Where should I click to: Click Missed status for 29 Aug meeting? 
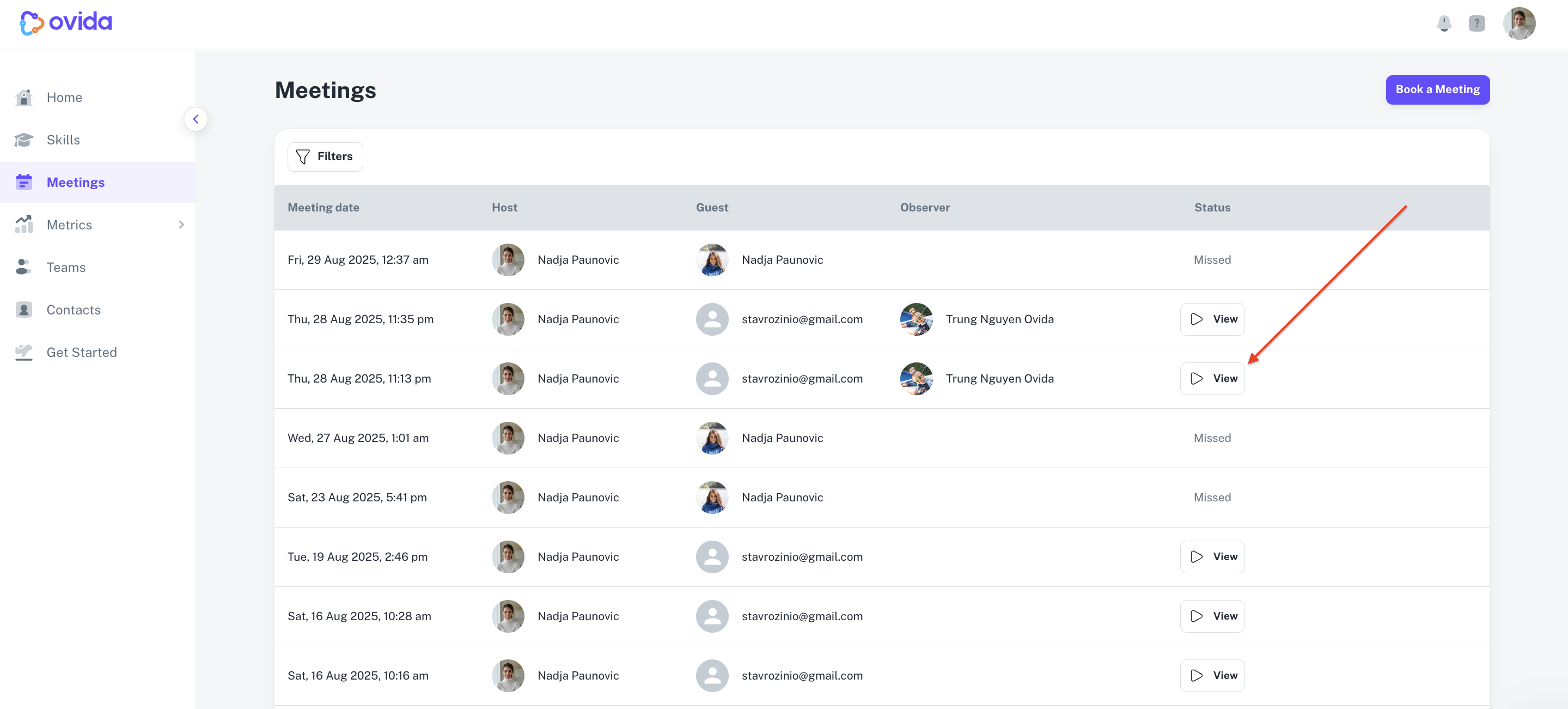(1212, 260)
